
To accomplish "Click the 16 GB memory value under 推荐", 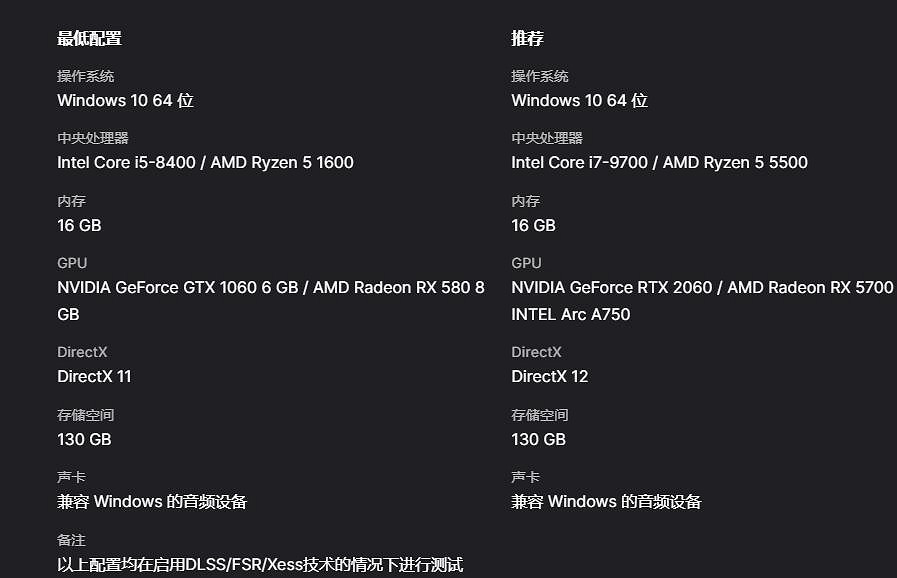I will [533, 226].
